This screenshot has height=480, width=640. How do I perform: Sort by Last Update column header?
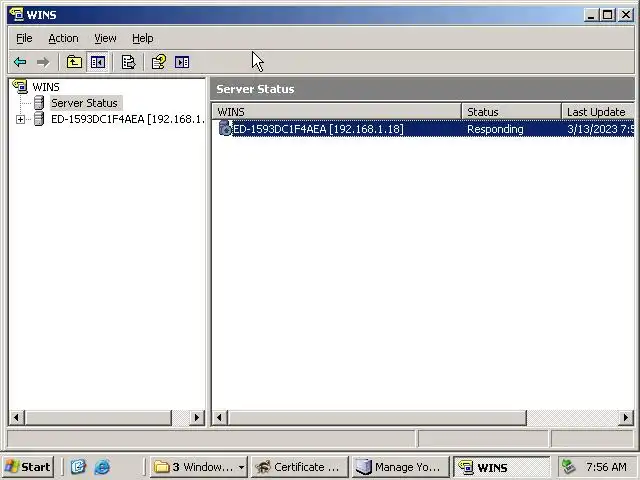598,111
